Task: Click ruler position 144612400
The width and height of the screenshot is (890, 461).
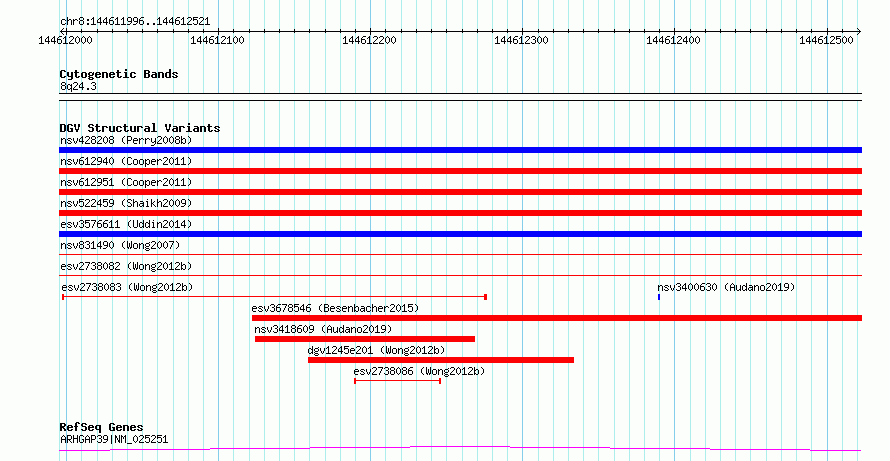Action: [674, 40]
